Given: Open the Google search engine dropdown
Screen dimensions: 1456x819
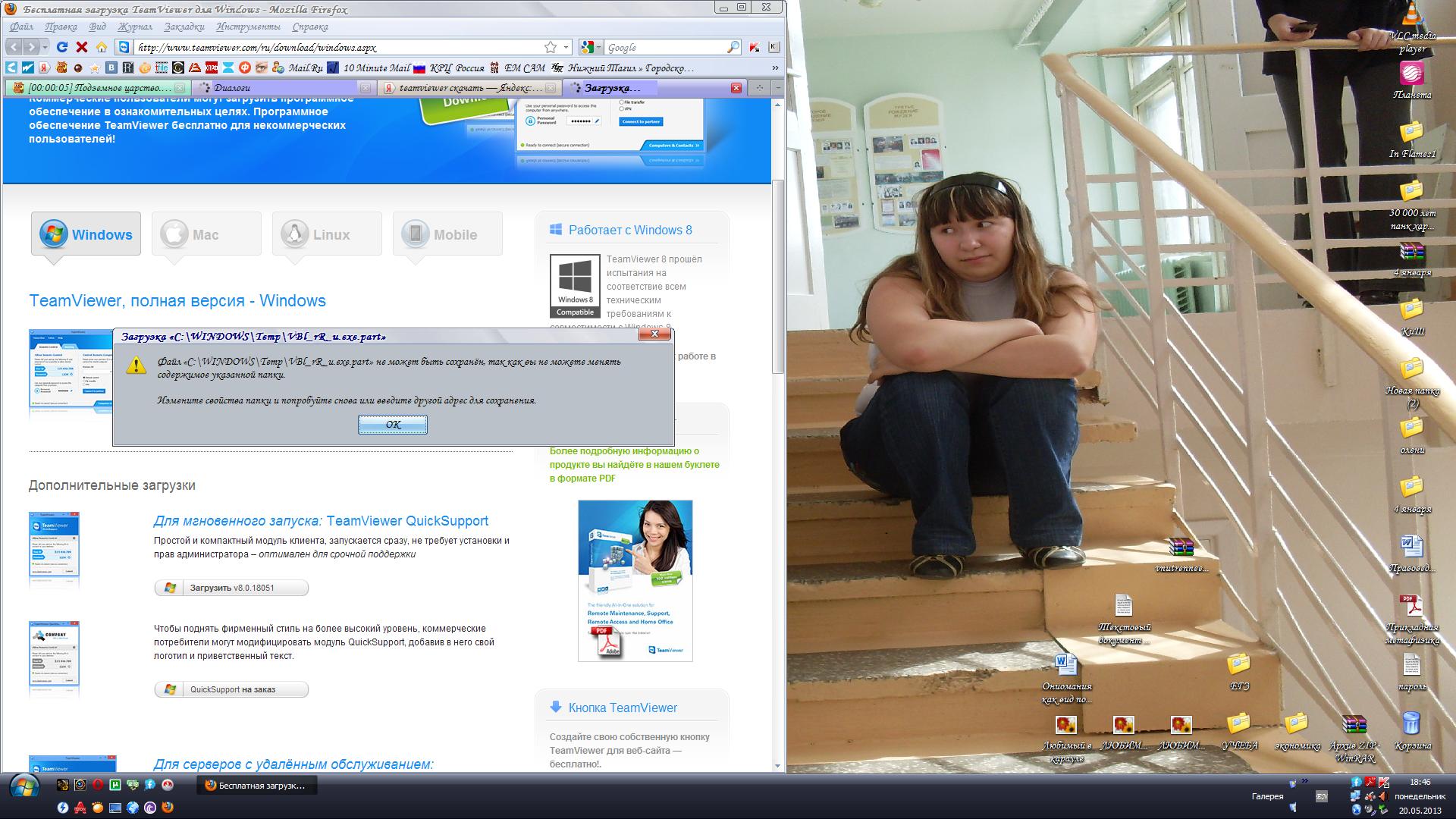Looking at the screenshot, I should pos(590,47).
